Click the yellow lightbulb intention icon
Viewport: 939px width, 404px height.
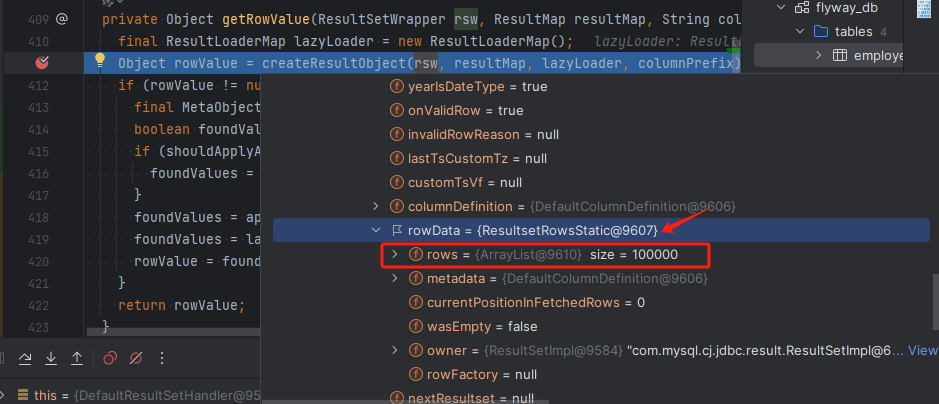click(100, 62)
